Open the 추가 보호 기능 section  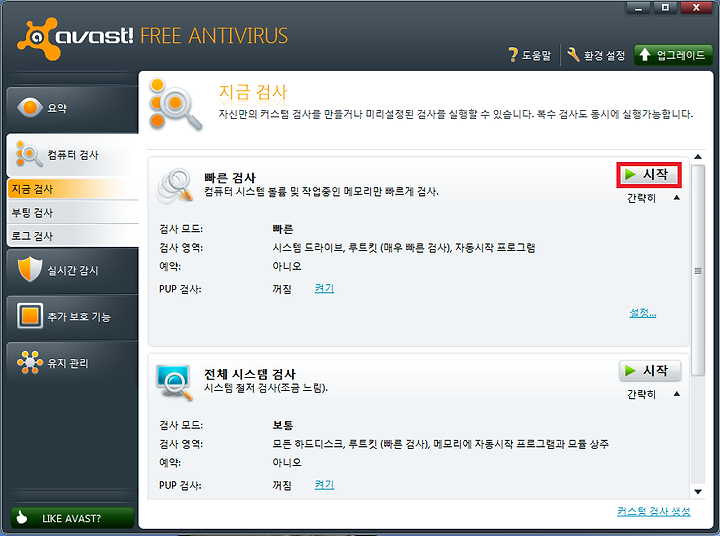[x=73, y=316]
